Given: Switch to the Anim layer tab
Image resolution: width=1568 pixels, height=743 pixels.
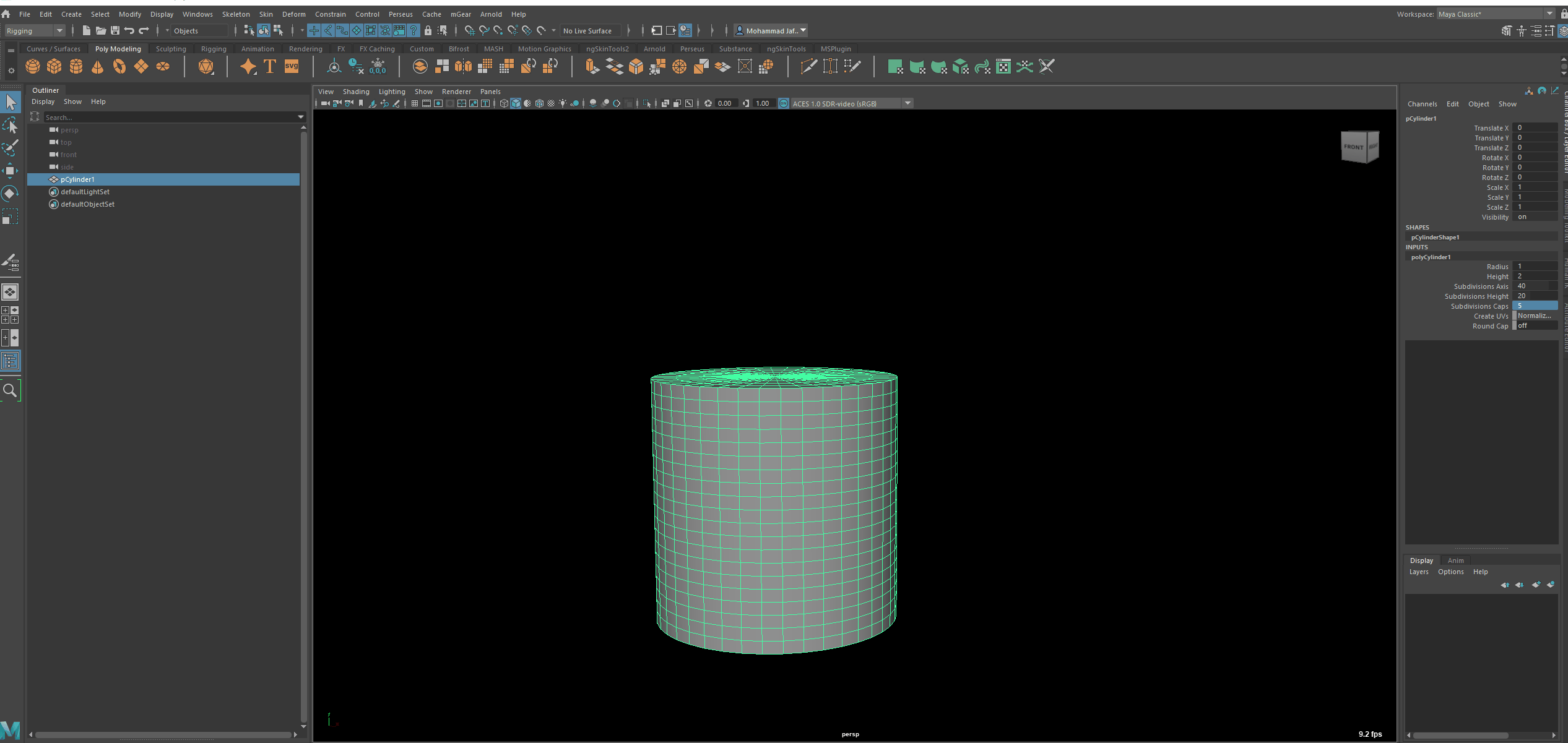Looking at the screenshot, I should click(1455, 560).
